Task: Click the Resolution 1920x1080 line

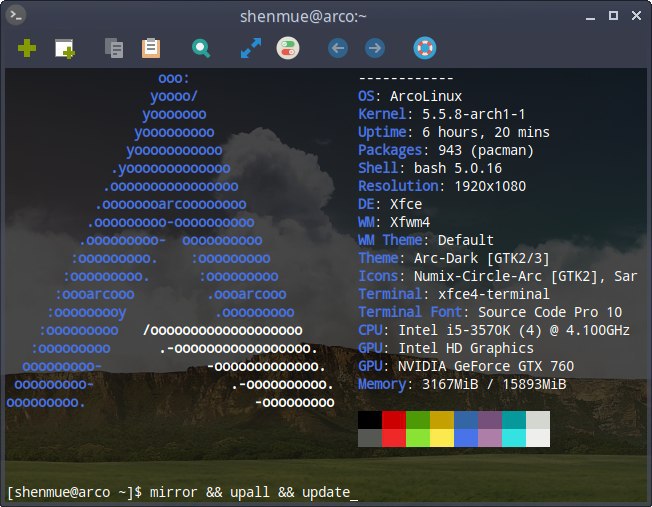Action: 442,186
